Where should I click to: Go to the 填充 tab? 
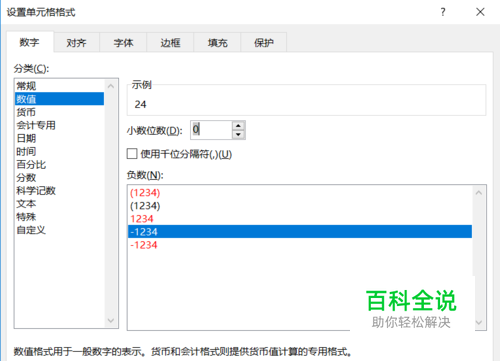tap(217, 43)
